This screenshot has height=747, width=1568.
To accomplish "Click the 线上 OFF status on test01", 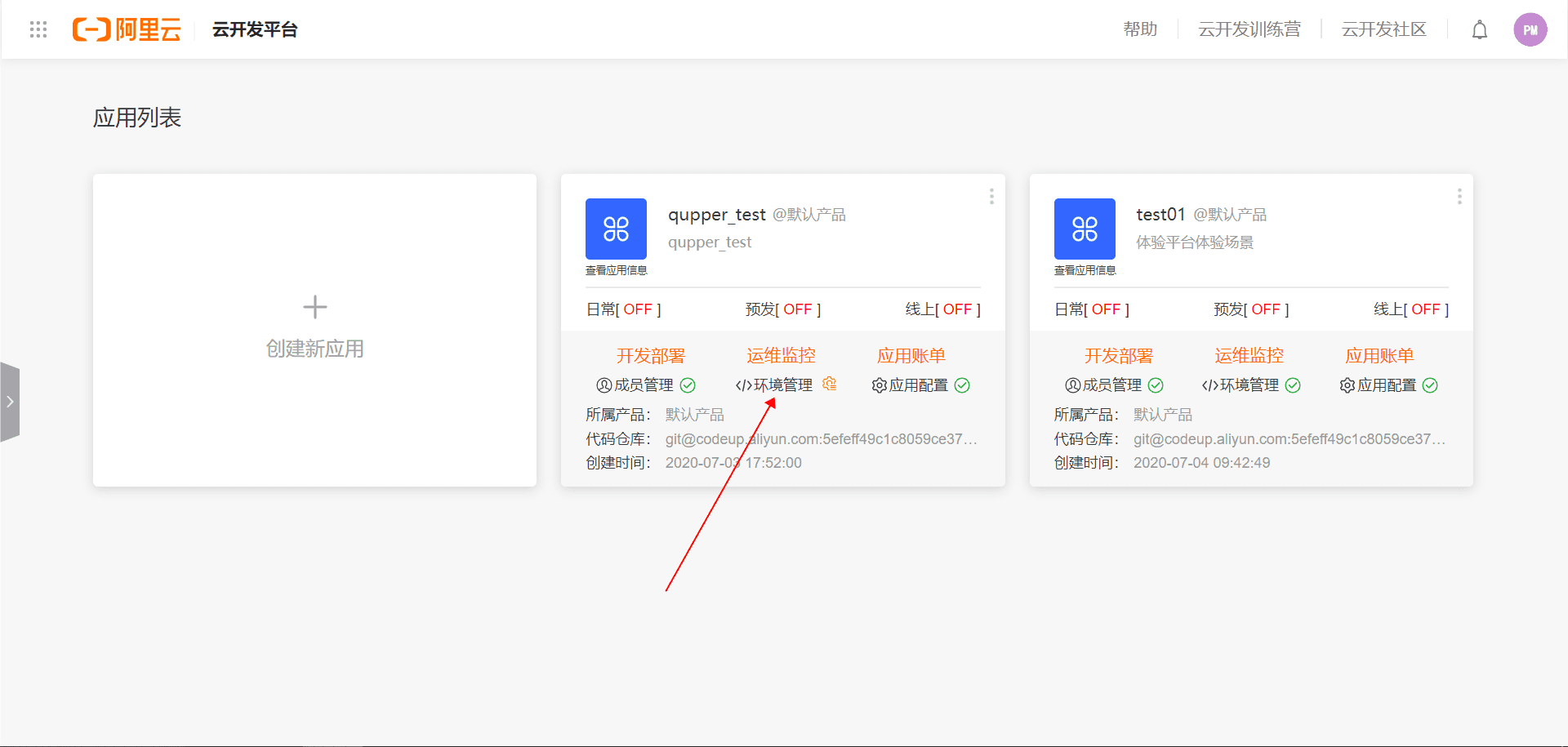I will tap(1411, 309).
